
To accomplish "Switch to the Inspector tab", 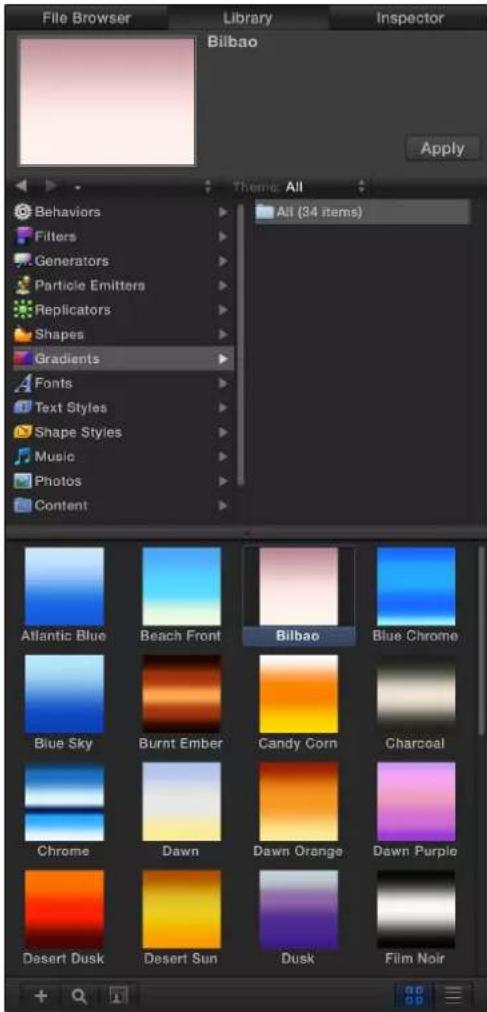I will click(x=410, y=18).
